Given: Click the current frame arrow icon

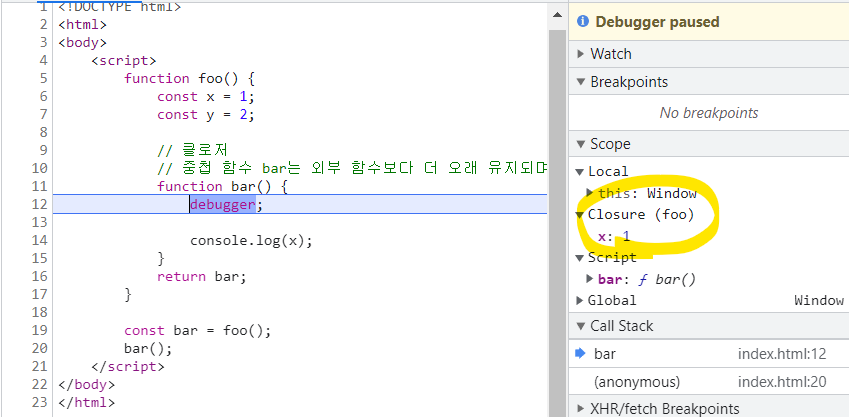Looking at the screenshot, I should click(x=580, y=354).
